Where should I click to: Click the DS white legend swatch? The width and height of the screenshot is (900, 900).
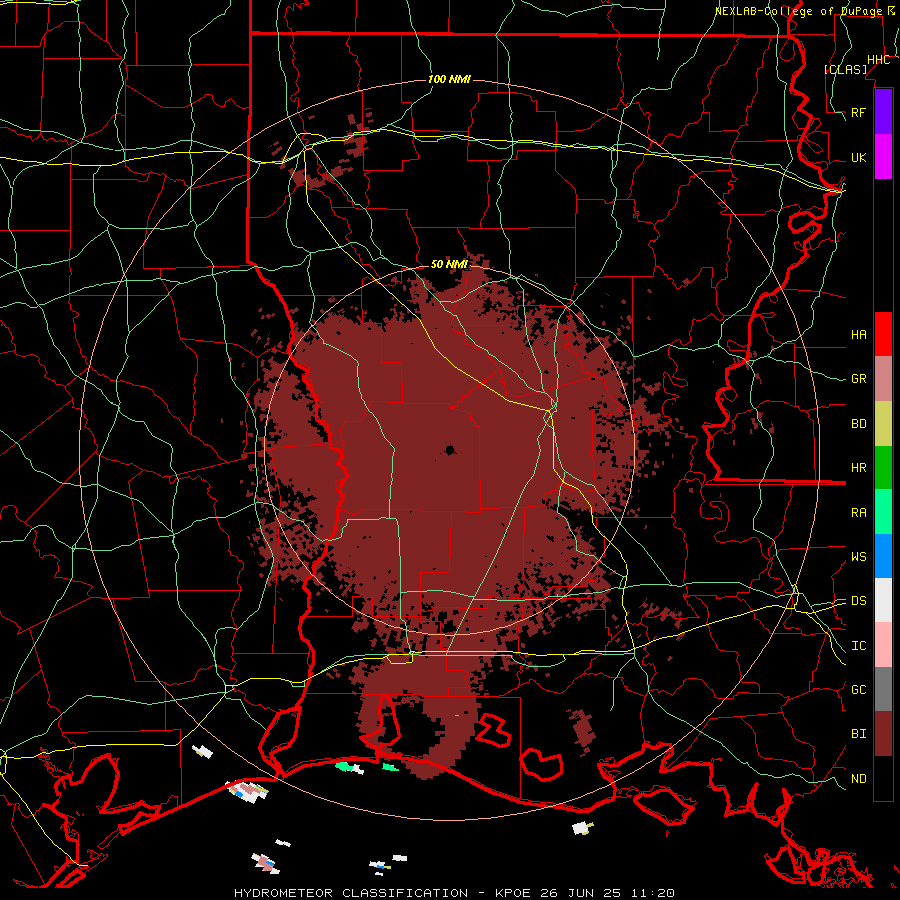[x=883, y=600]
